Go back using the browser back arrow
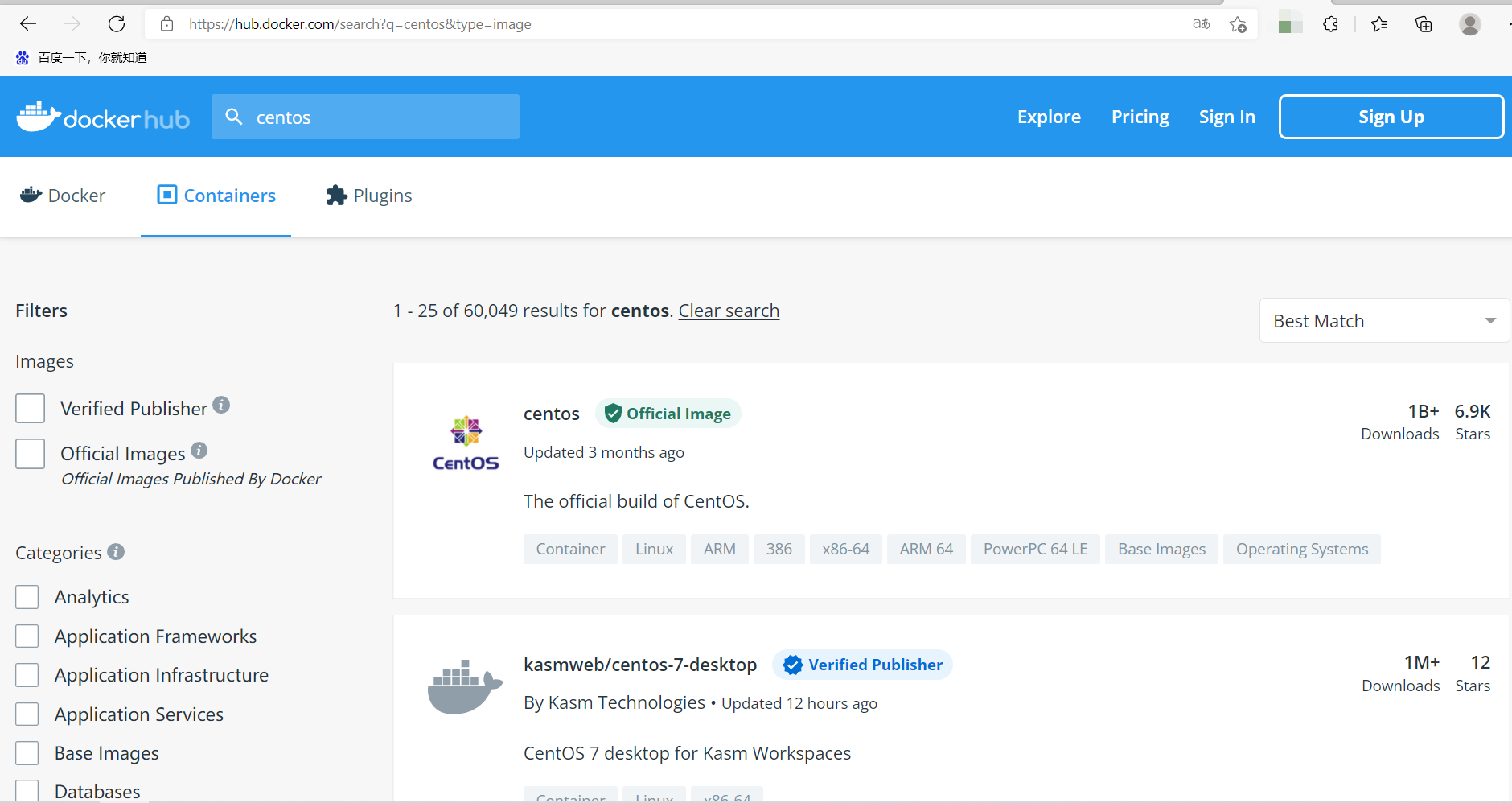Viewport: 1512px width, 803px height. coord(28,24)
